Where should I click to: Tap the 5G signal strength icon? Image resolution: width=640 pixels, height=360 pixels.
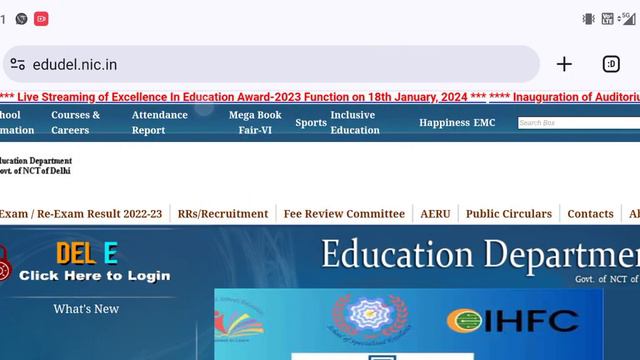[x=627, y=19]
